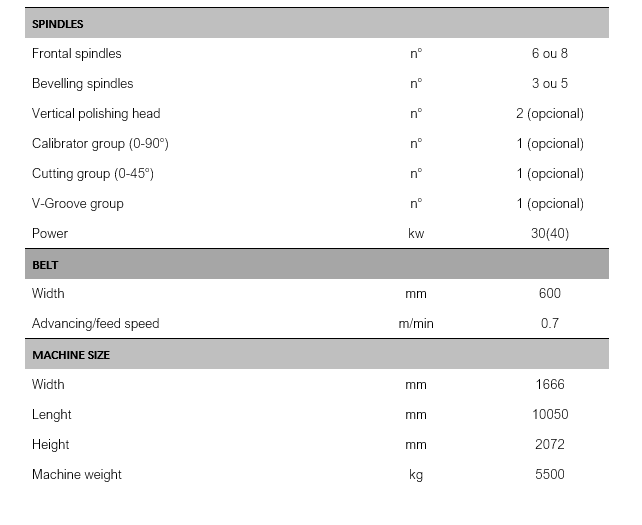The height and width of the screenshot is (525, 642).
Task: Click the SPINDLES section header
Action: click(x=58, y=24)
